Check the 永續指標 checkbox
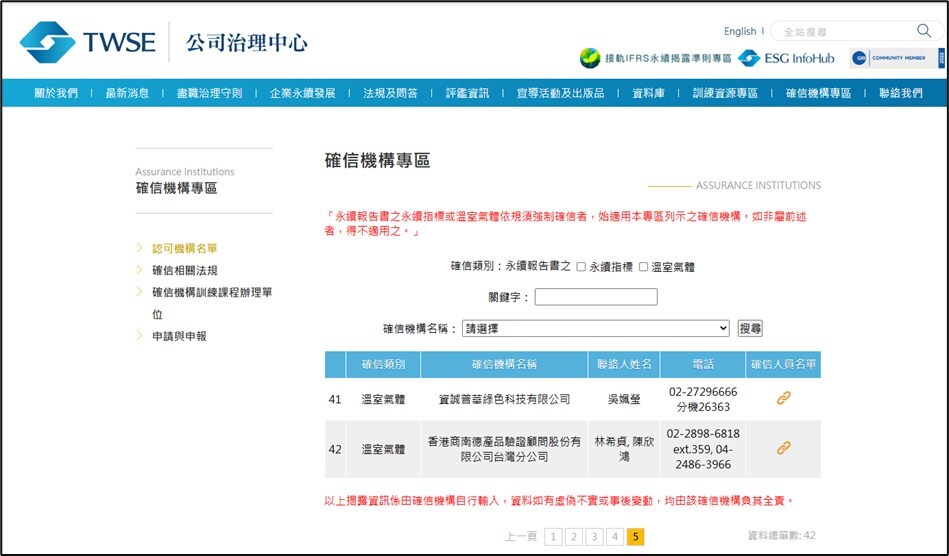This screenshot has width=949, height=556. 581,267
